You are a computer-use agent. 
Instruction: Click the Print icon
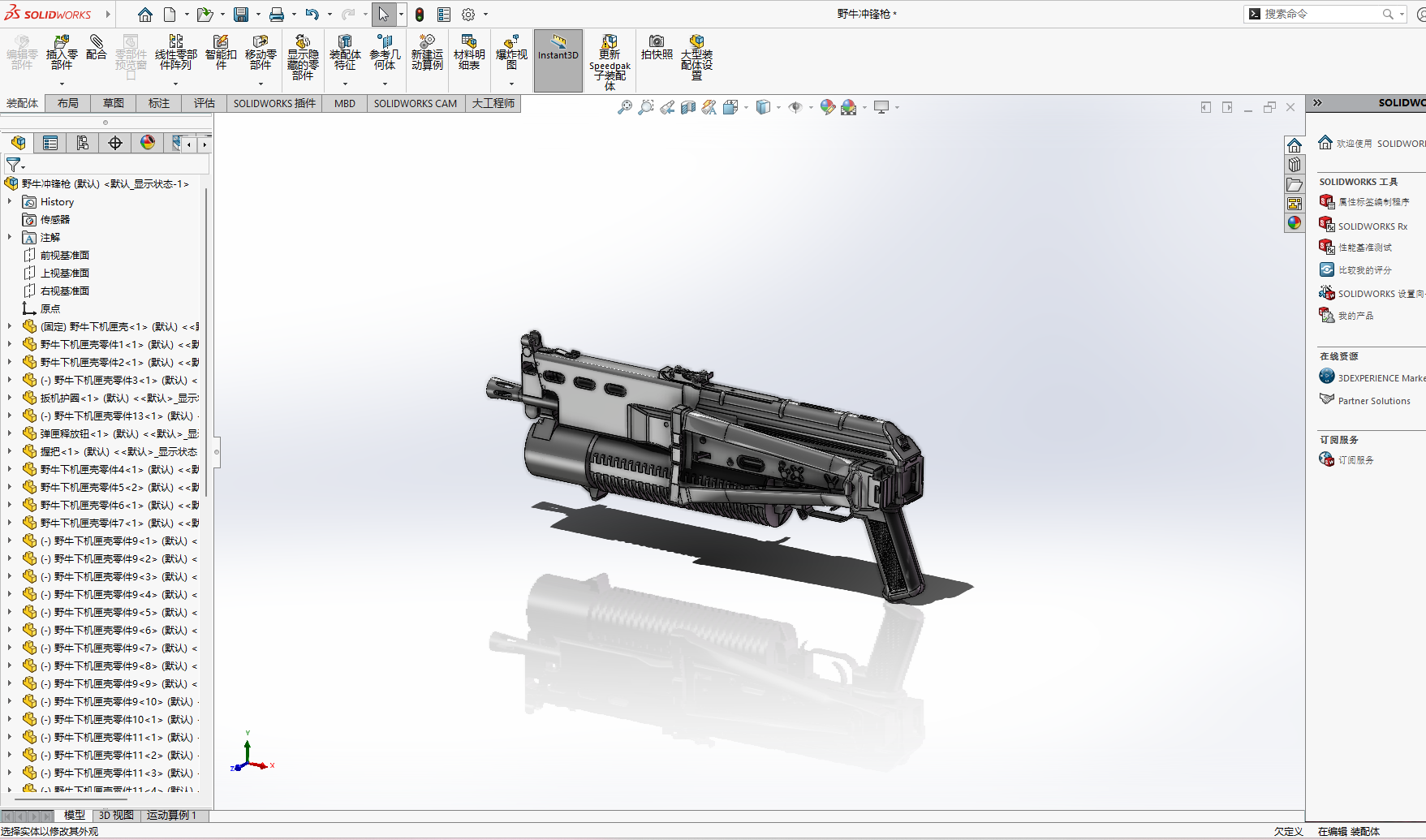click(277, 15)
